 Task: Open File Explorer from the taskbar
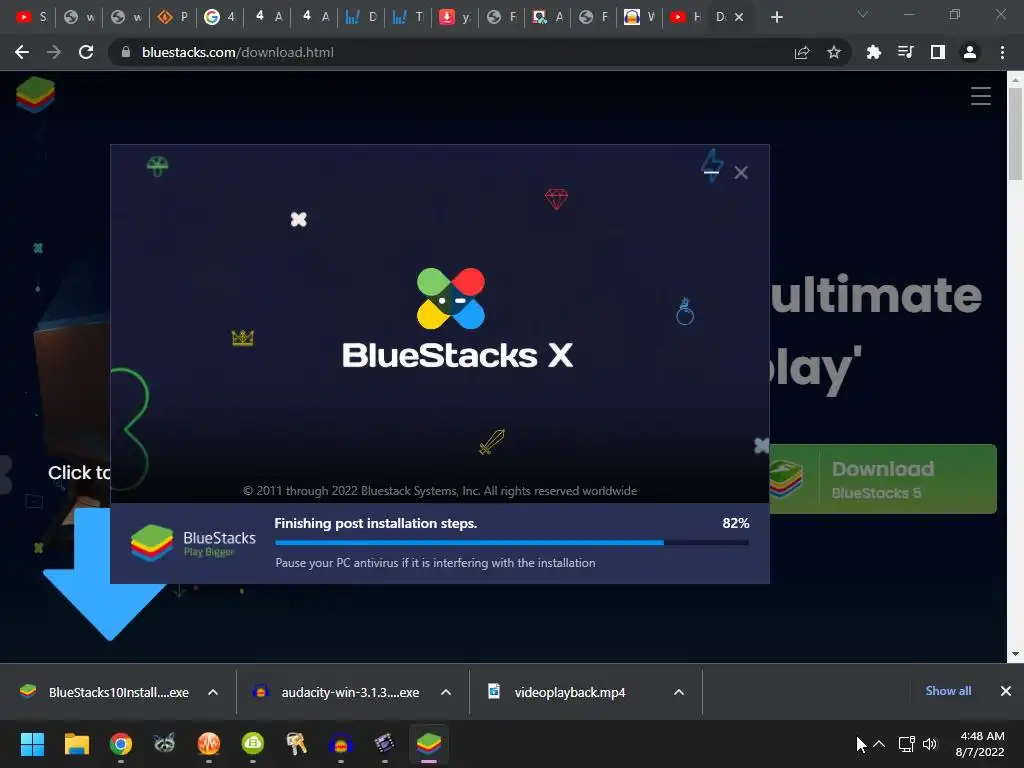[76, 743]
